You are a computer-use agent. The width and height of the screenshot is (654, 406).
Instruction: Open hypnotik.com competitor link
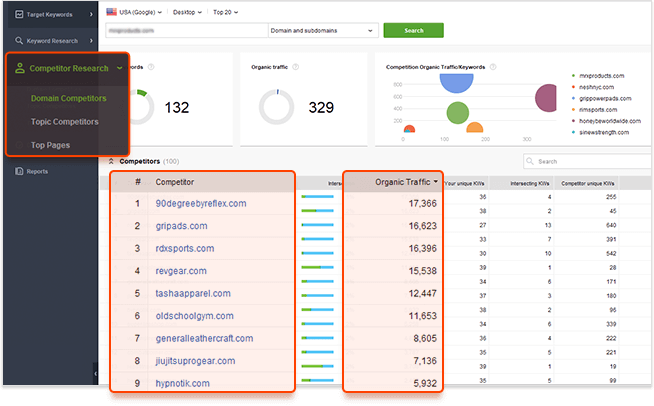[182, 383]
